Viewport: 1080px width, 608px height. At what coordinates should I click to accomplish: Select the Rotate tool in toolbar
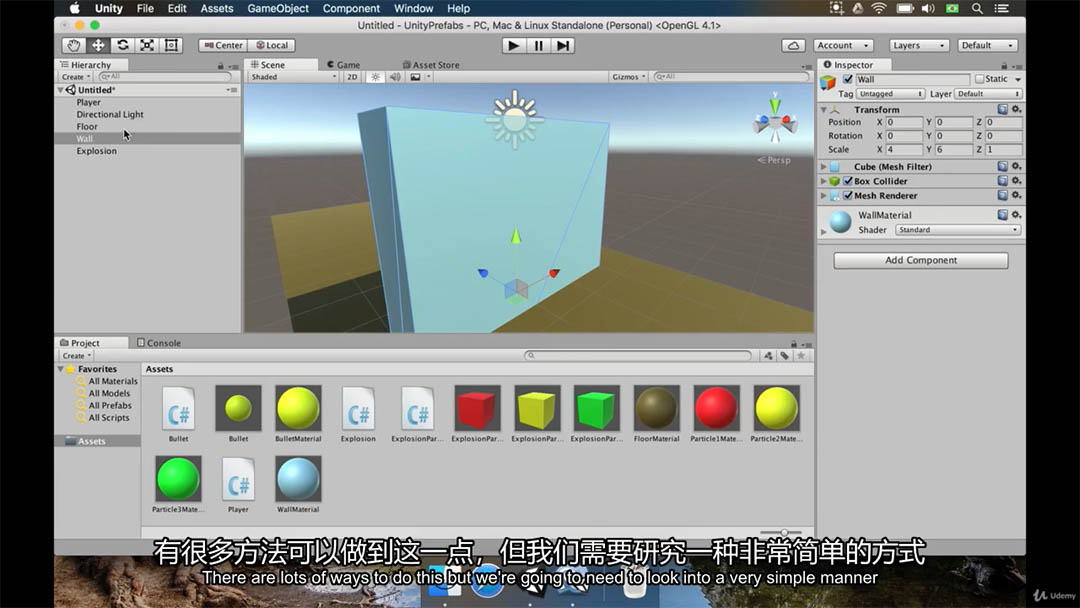click(123, 45)
